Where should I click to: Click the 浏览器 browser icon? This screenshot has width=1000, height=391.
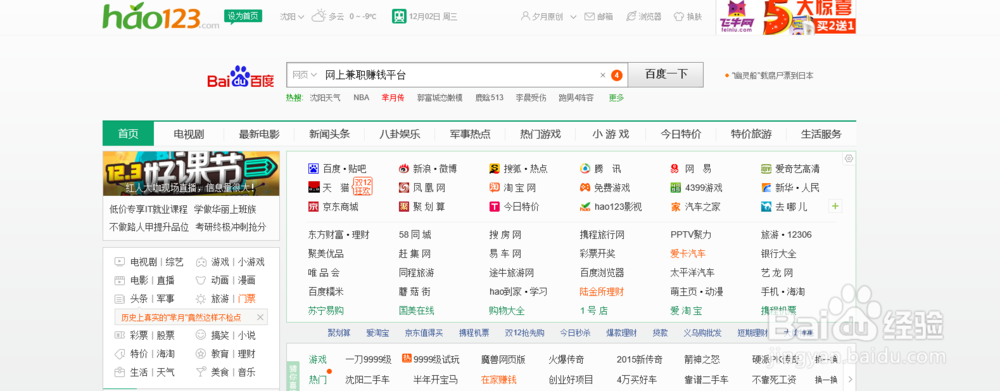click(x=631, y=17)
